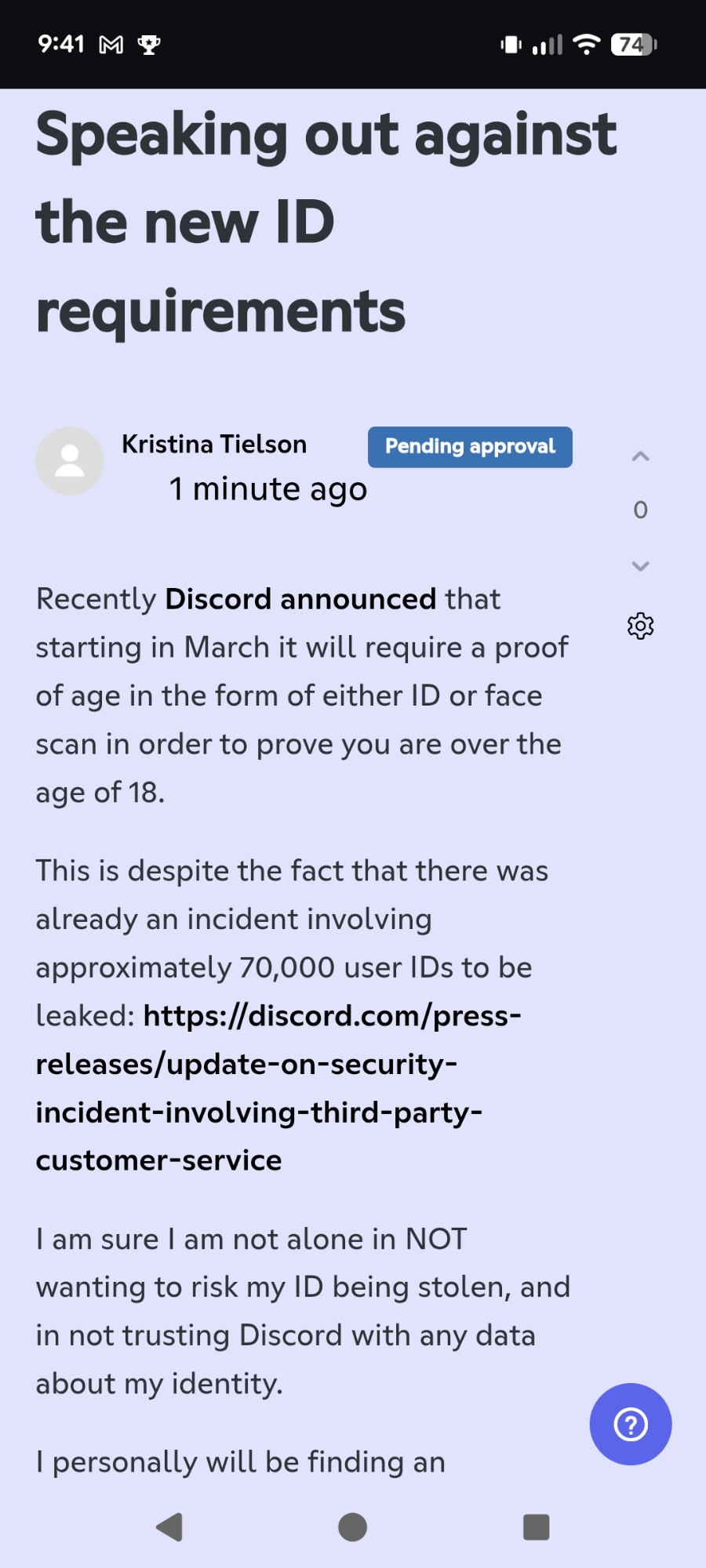Click the "1 minute ago" timestamp

pos(268,489)
